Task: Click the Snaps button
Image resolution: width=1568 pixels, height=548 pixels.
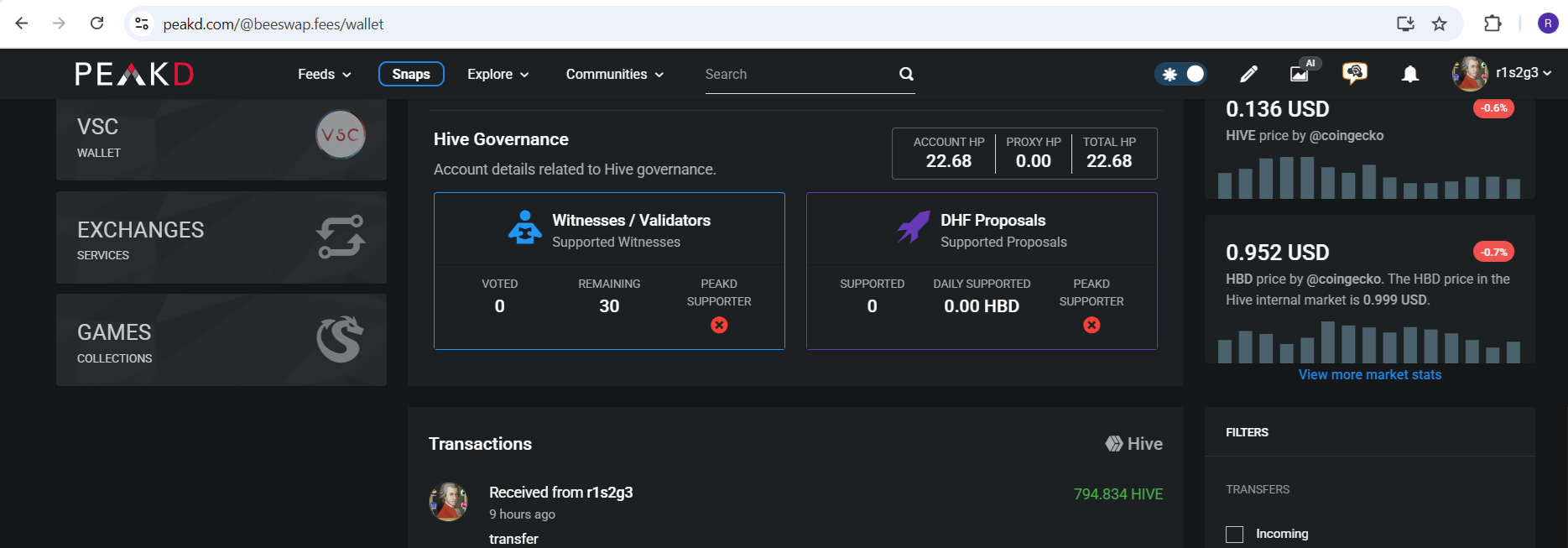Action: [411, 74]
